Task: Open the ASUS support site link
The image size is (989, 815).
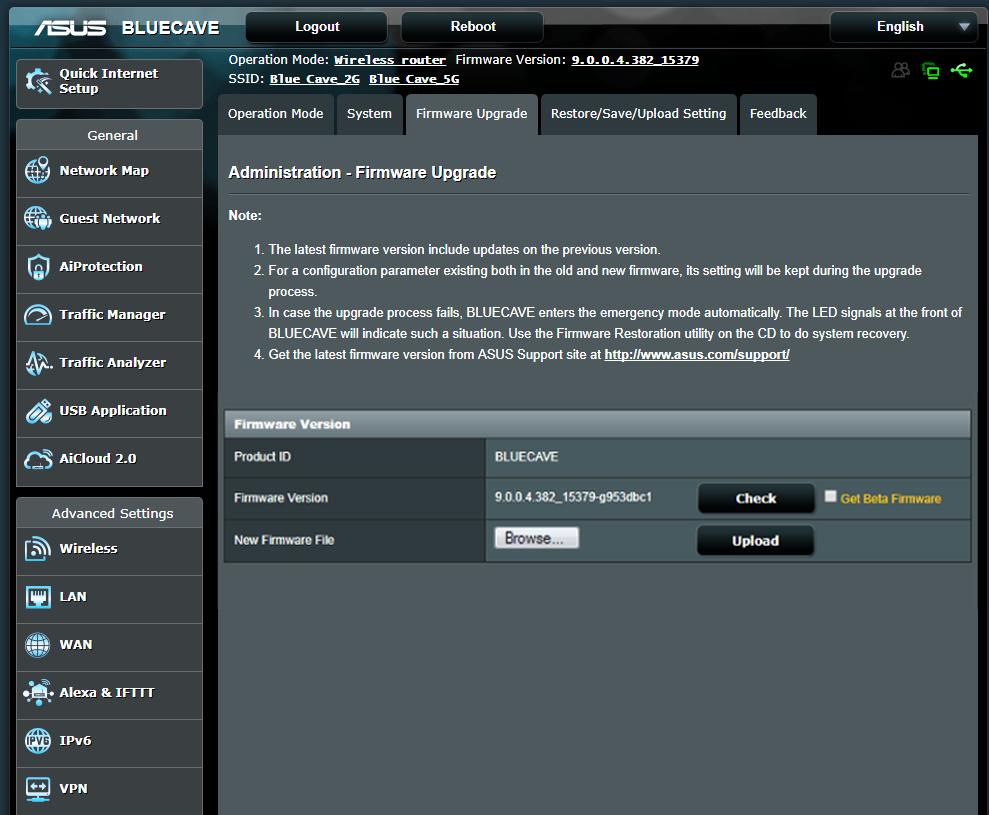Action: [697, 355]
